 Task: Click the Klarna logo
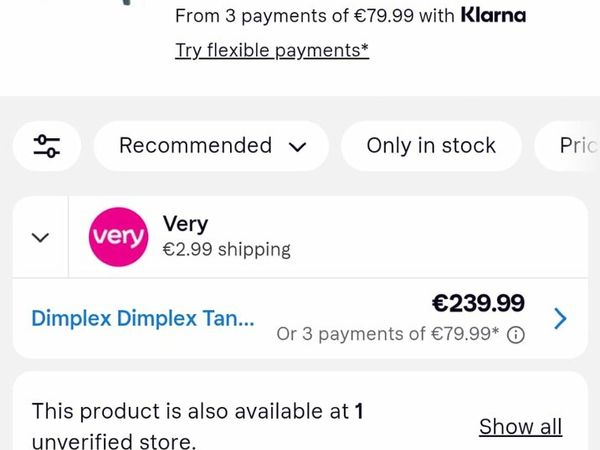pos(493,15)
